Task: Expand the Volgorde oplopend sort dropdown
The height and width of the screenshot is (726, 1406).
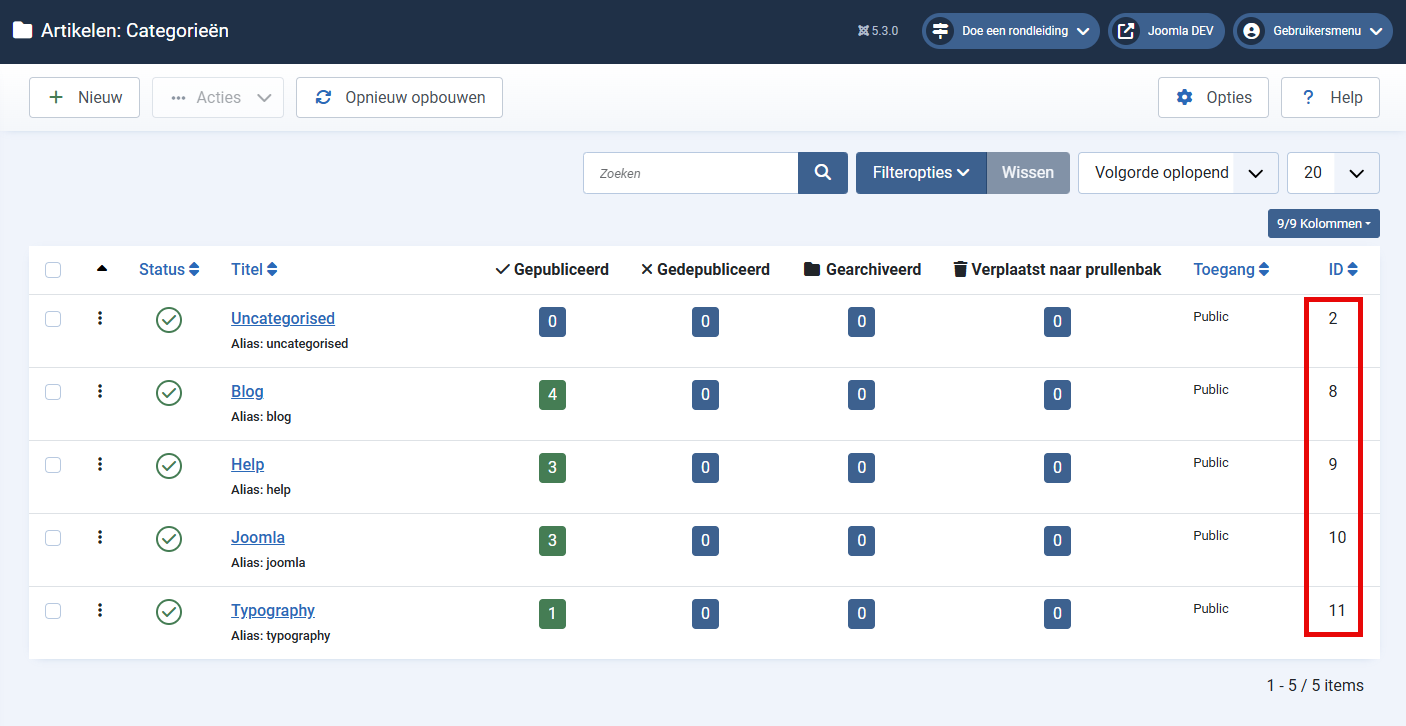Action: point(1177,173)
